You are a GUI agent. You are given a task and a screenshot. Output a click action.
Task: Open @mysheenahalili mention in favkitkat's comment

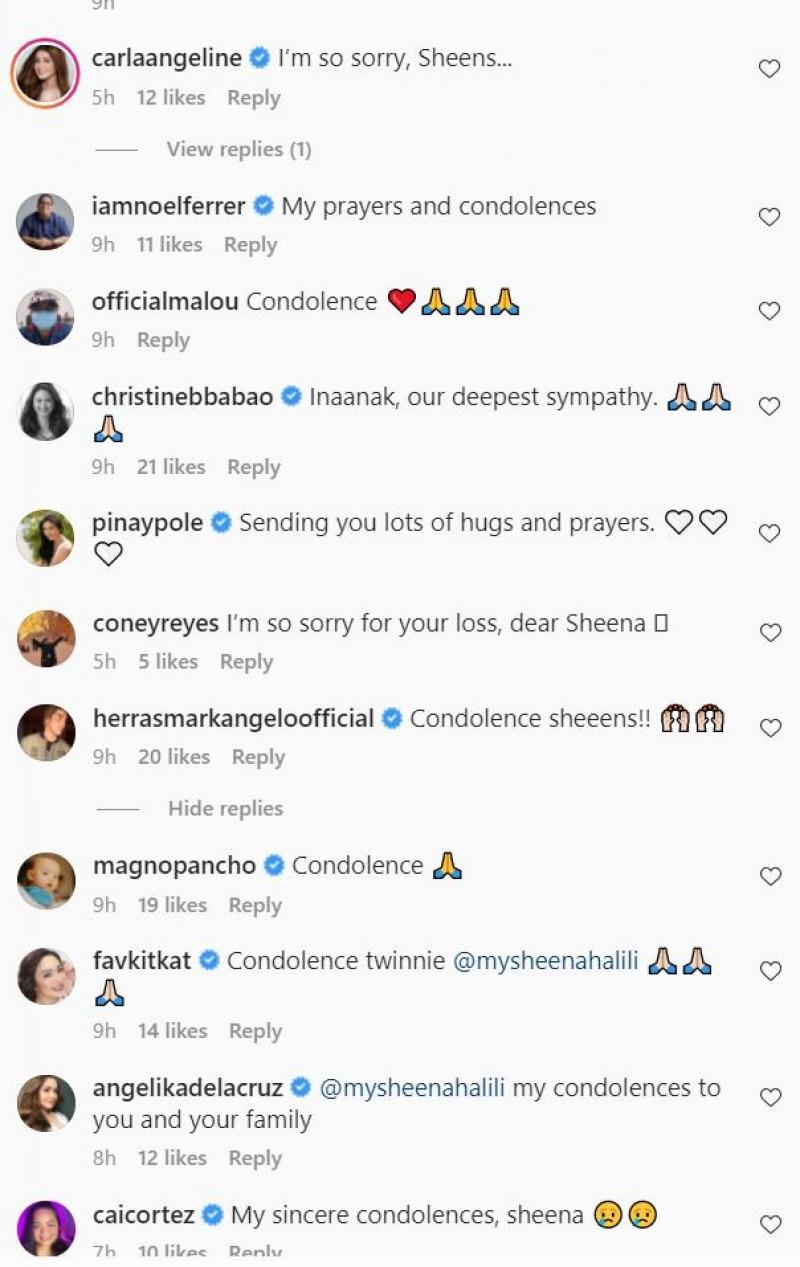point(545,961)
